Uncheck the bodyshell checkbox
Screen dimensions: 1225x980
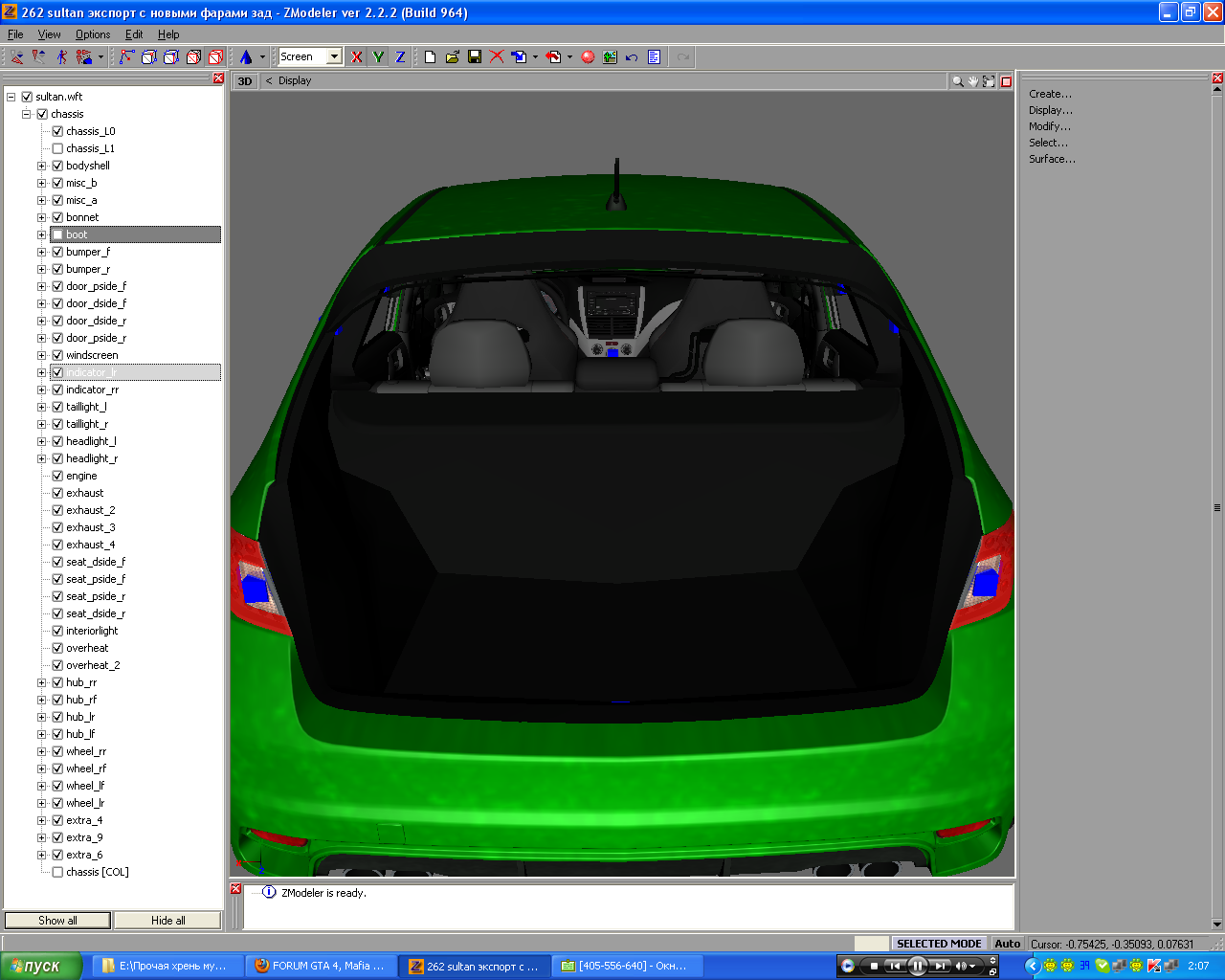pyautogui.click(x=57, y=166)
